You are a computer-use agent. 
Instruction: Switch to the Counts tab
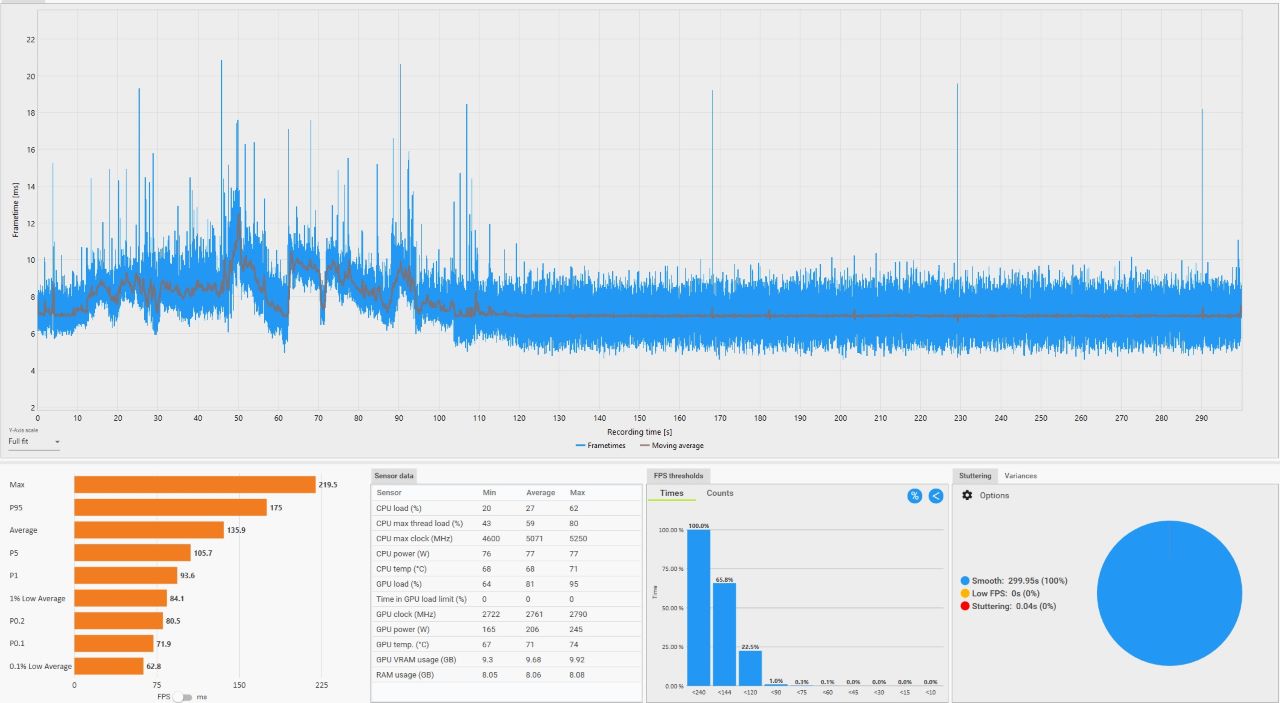coord(719,493)
